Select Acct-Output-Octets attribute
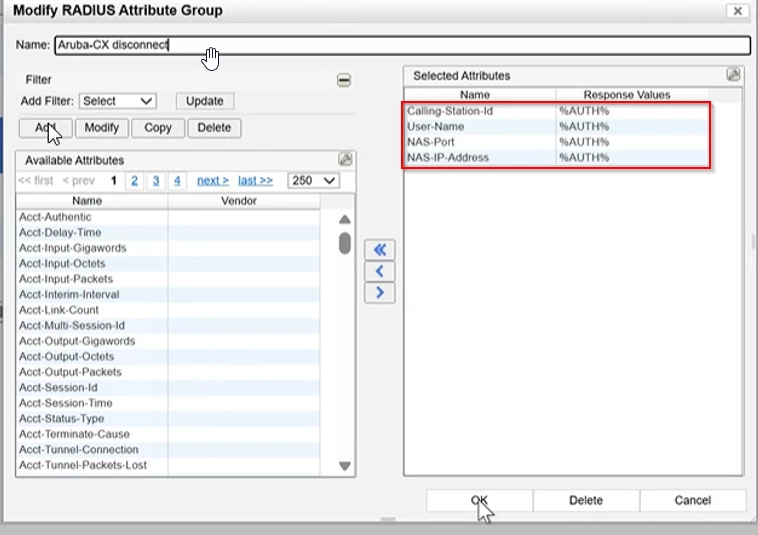This screenshot has width=758, height=535. coord(168,356)
